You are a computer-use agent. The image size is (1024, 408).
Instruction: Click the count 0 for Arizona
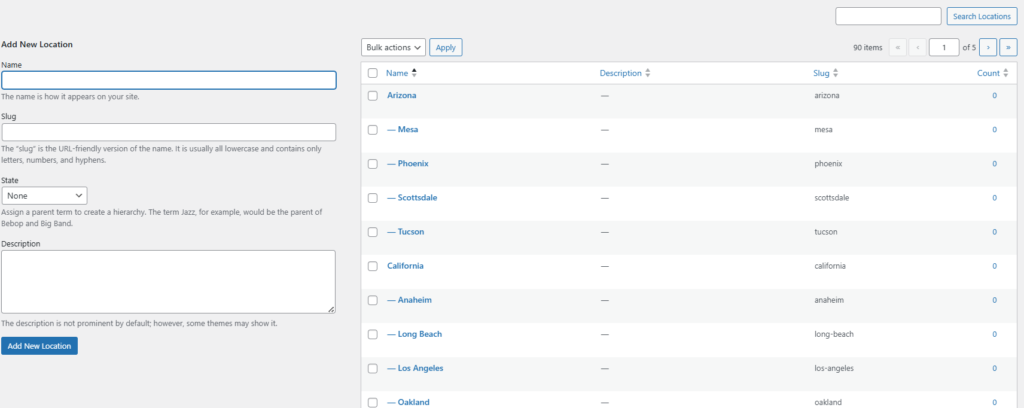coord(995,95)
